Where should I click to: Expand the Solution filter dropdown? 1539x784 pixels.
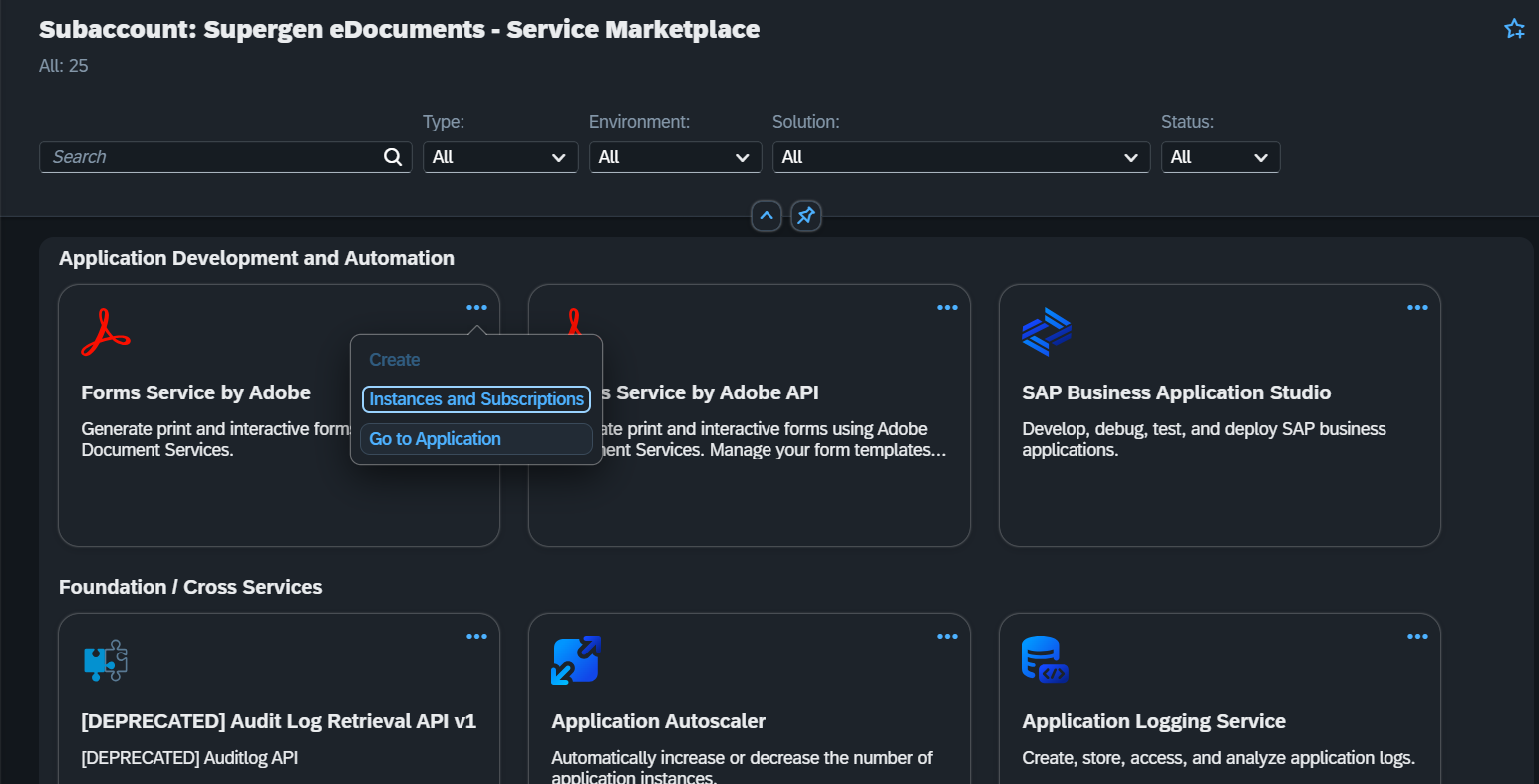(961, 157)
